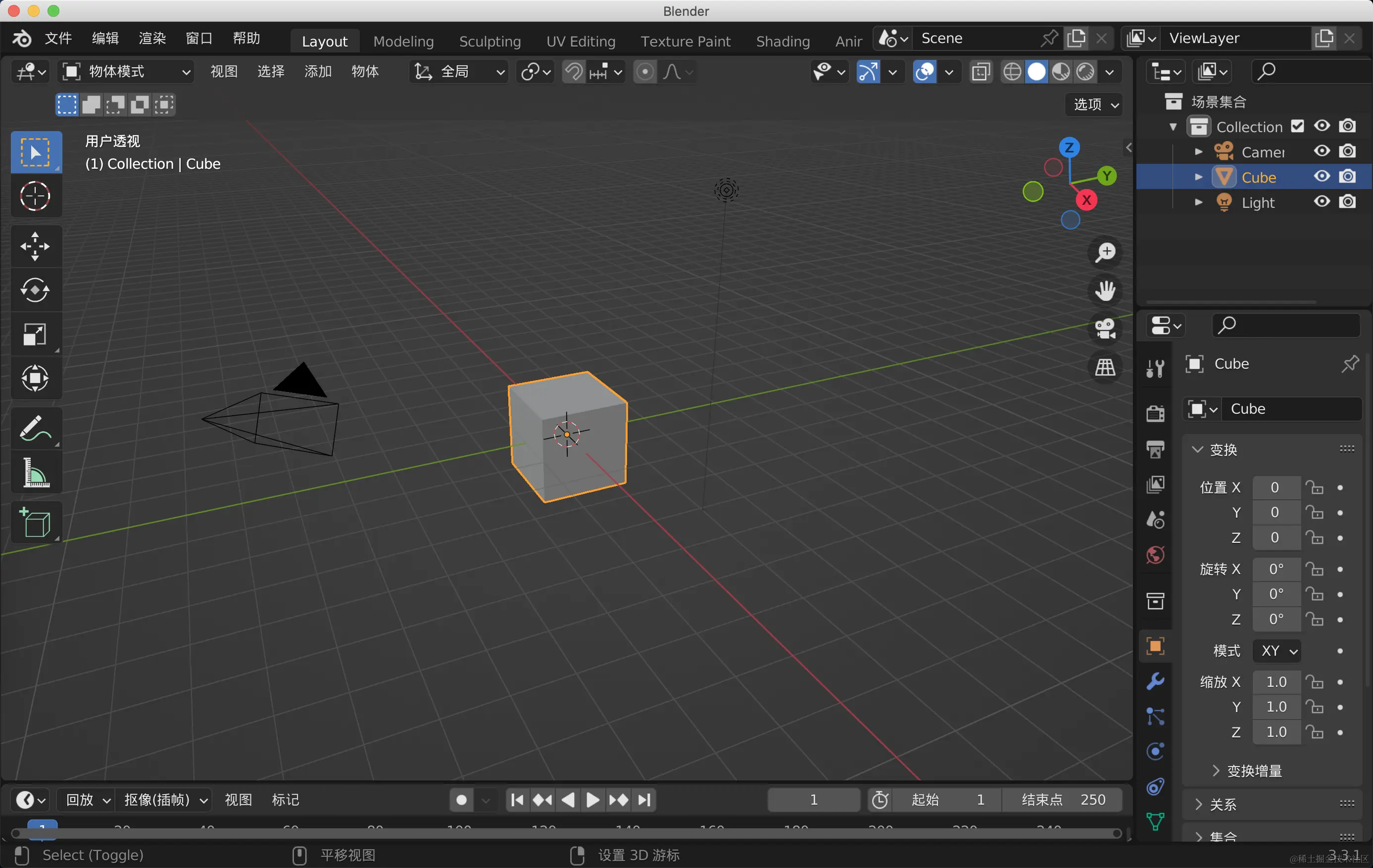Hide the Light object in outliner
The width and height of the screenshot is (1373, 868).
click(1322, 202)
